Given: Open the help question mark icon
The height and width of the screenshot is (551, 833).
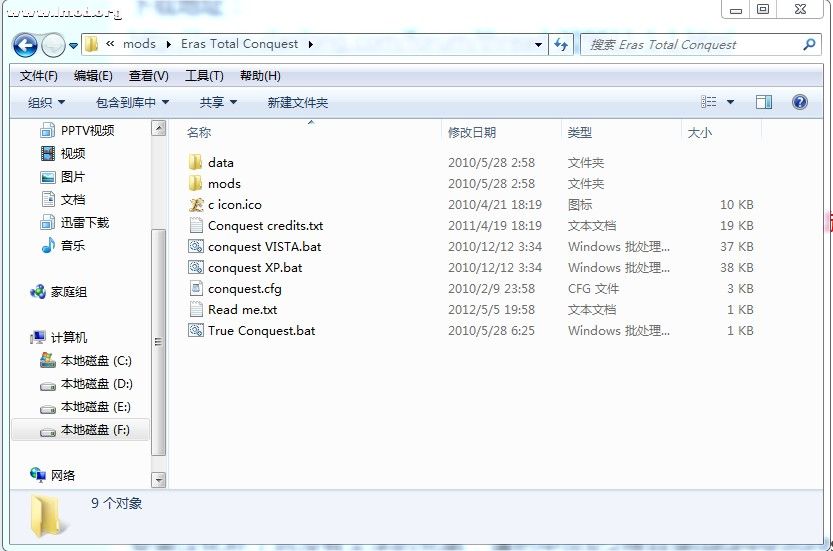Looking at the screenshot, I should coord(799,102).
